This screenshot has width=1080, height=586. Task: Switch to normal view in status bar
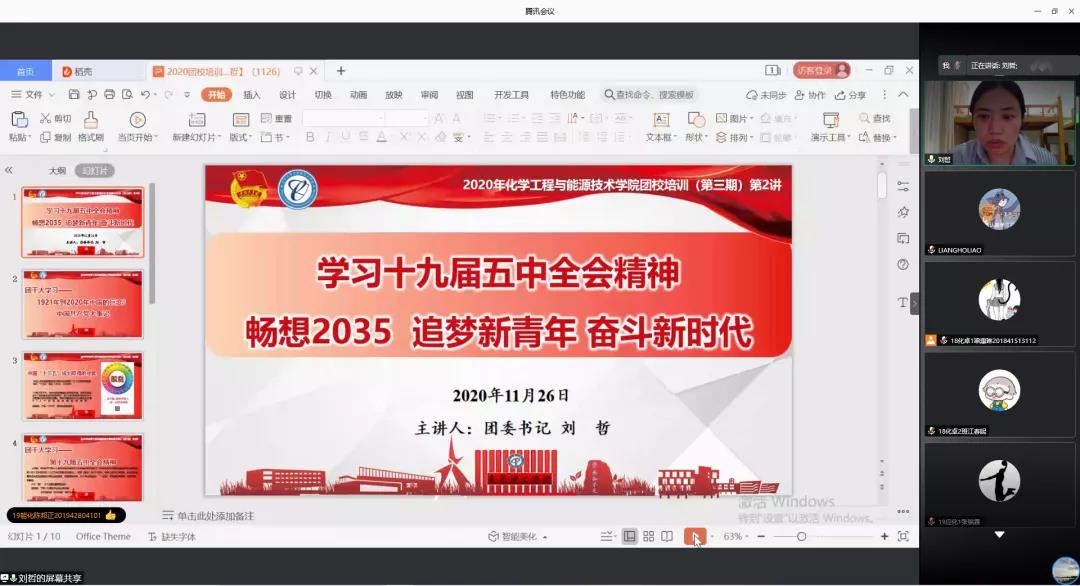point(629,537)
